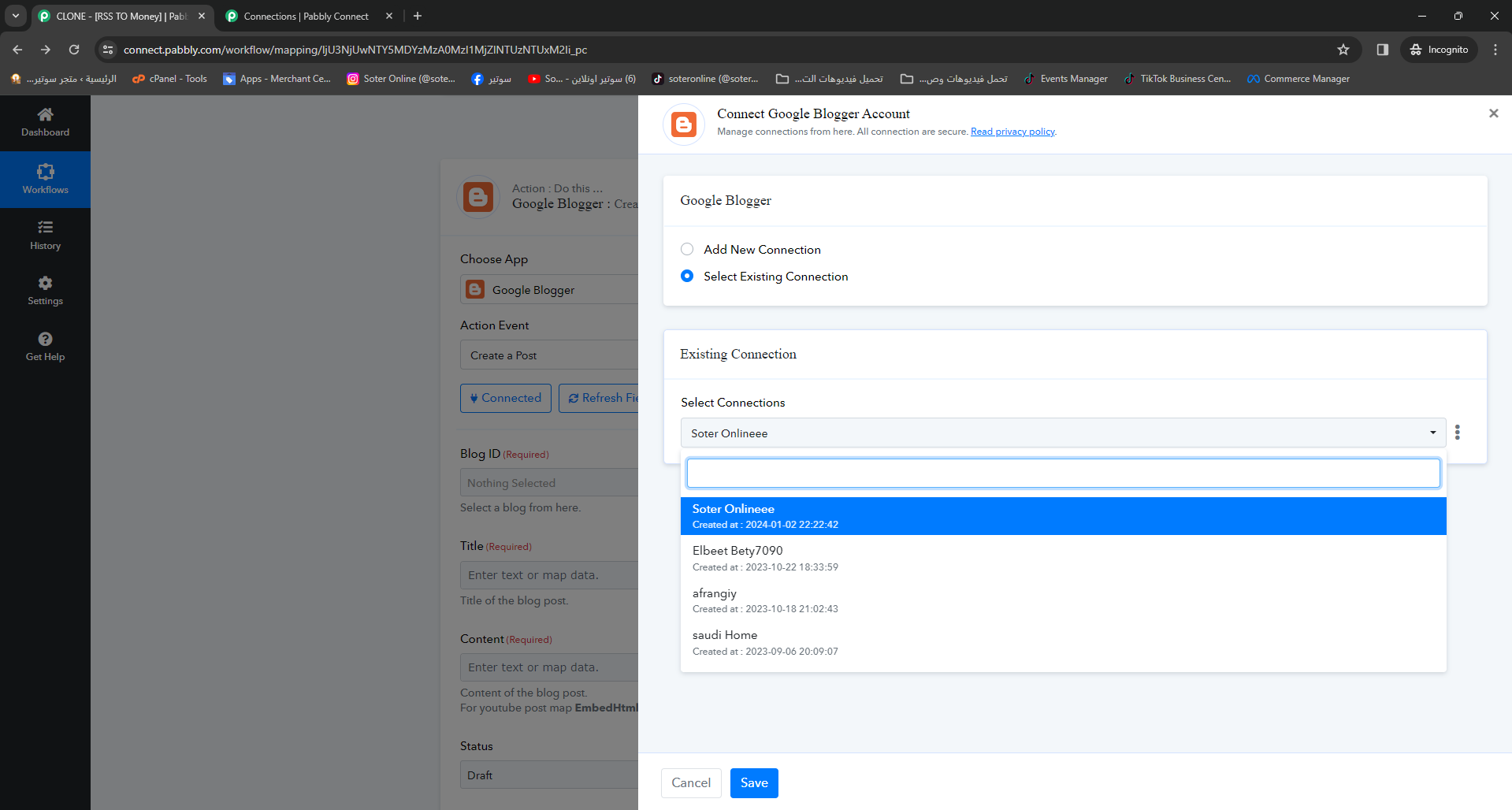The image size is (1512, 810).
Task: Switch to the CLONE RSS TO Money tab
Action: point(122,16)
